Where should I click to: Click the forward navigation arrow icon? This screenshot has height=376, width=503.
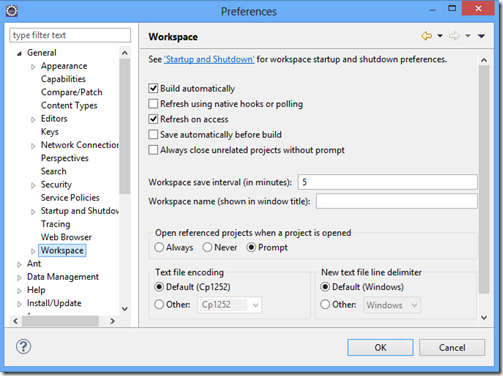[x=454, y=36]
